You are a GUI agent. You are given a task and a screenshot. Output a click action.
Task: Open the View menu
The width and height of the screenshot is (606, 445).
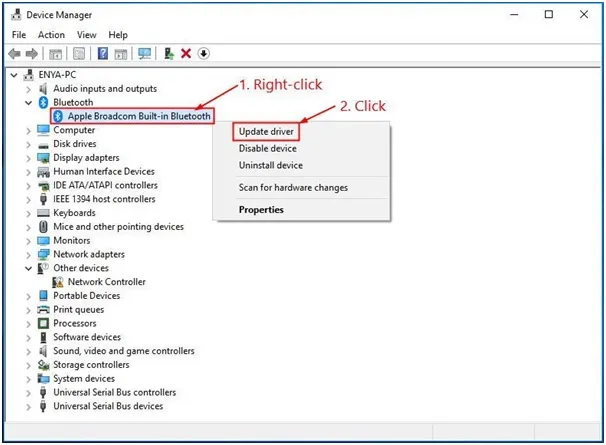click(87, 35)
